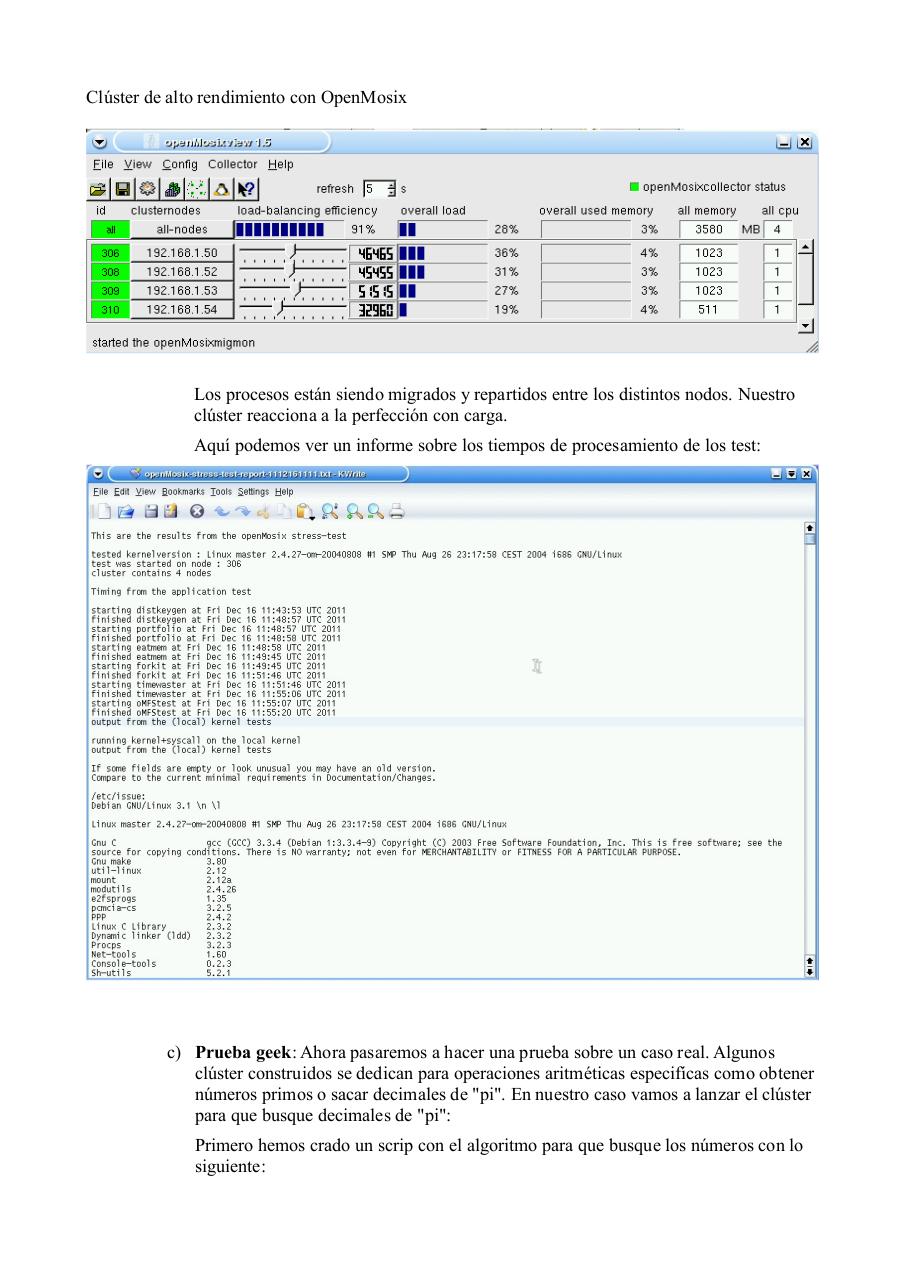
Task: Save the cluster view in openMosixview
Action: [122, 189]
